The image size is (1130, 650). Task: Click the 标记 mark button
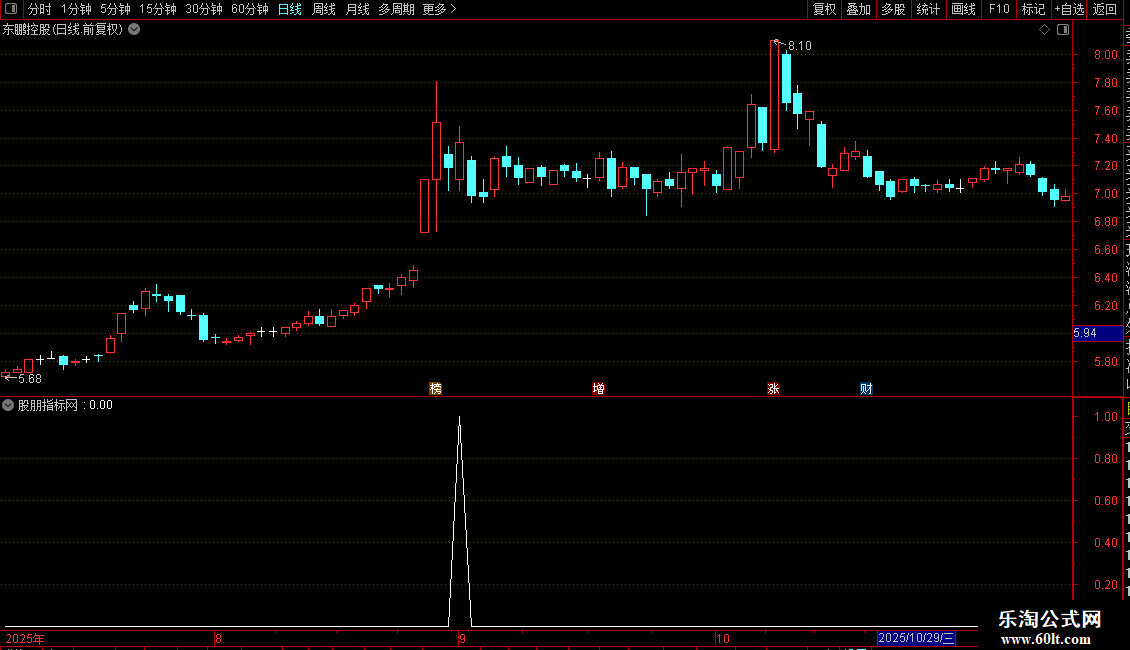1033,9
